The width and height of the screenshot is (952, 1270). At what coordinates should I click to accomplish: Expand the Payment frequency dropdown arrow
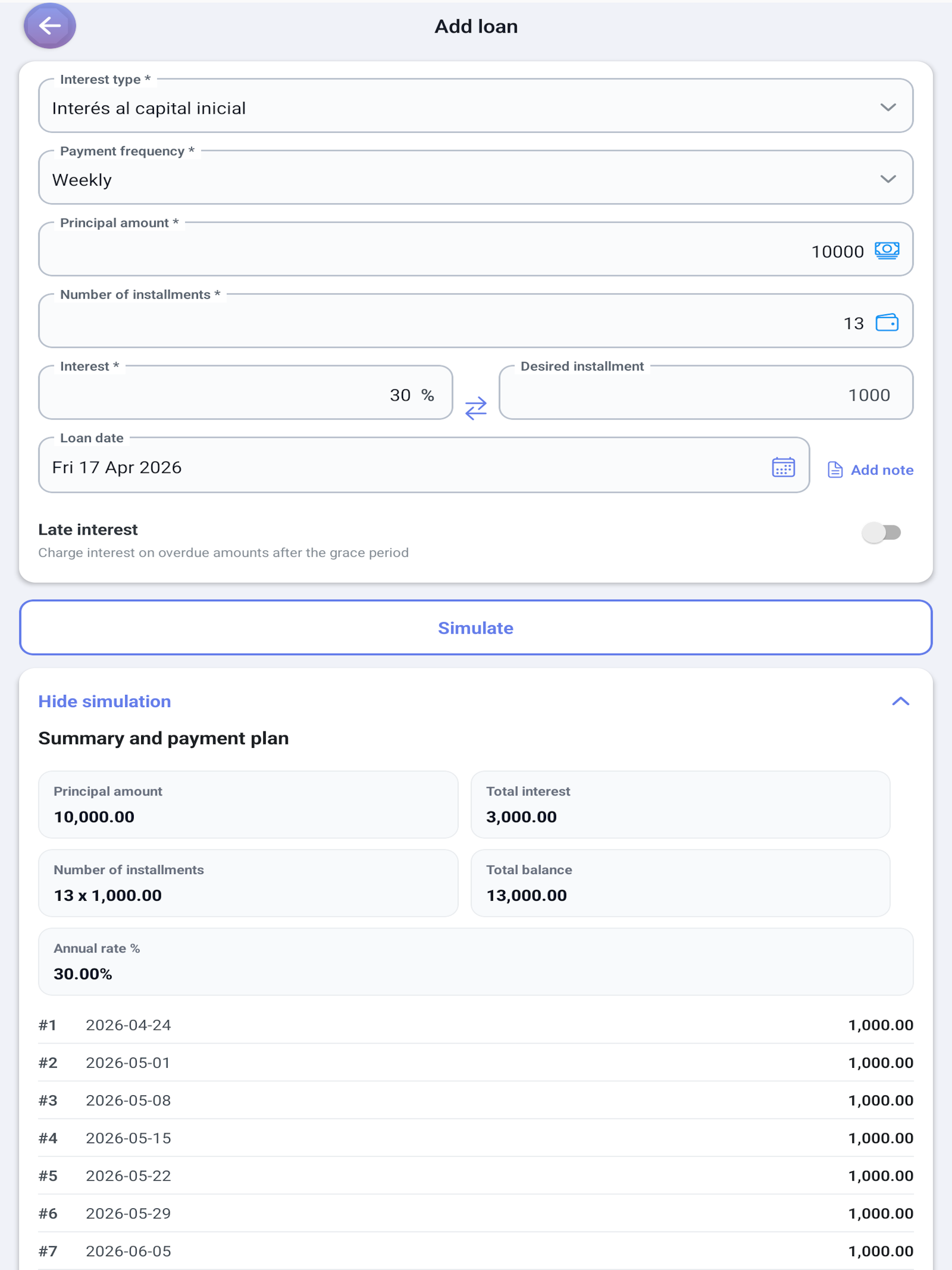[888, 179]
